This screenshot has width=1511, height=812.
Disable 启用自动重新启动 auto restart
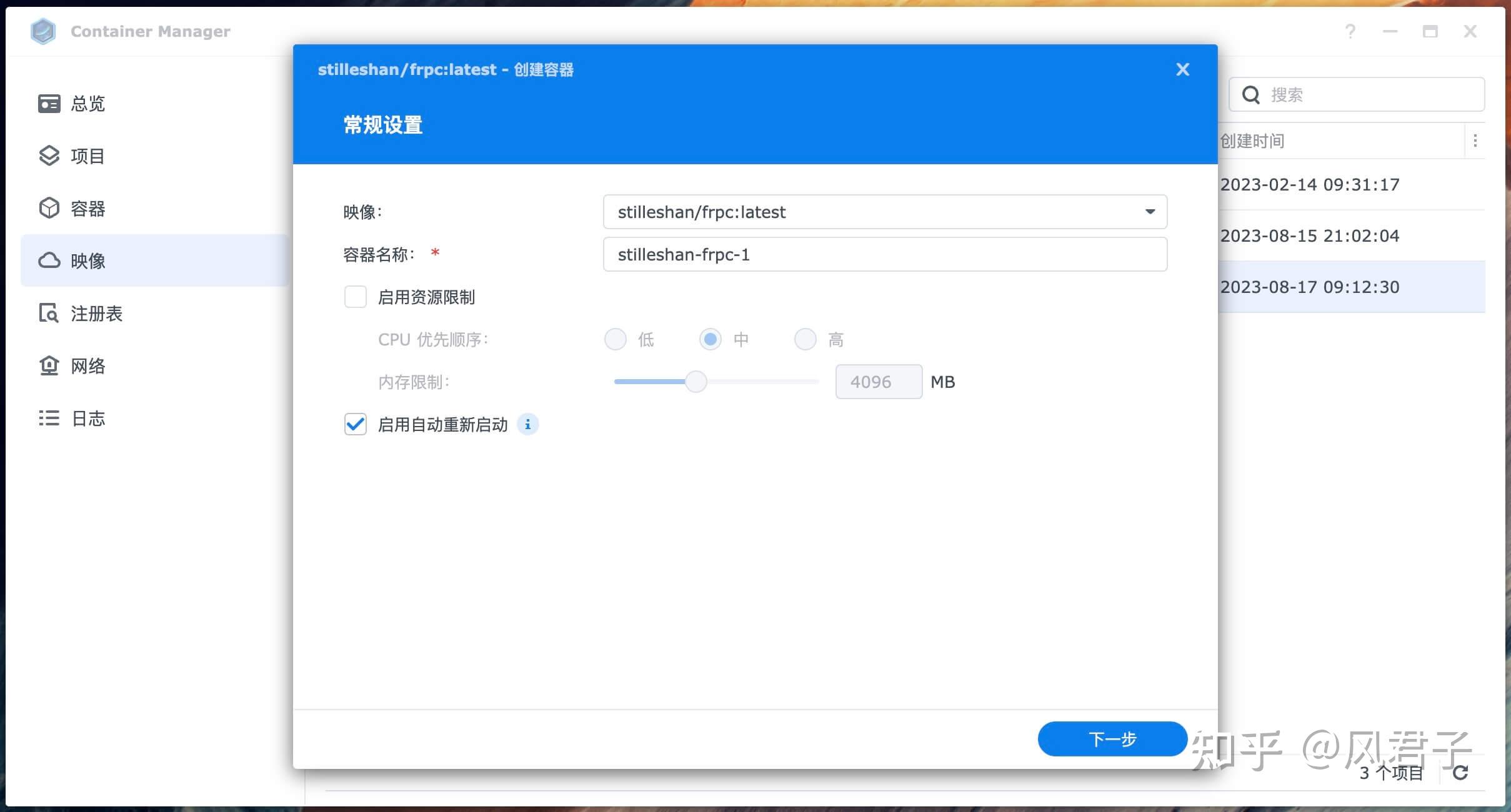pos(355,424)
